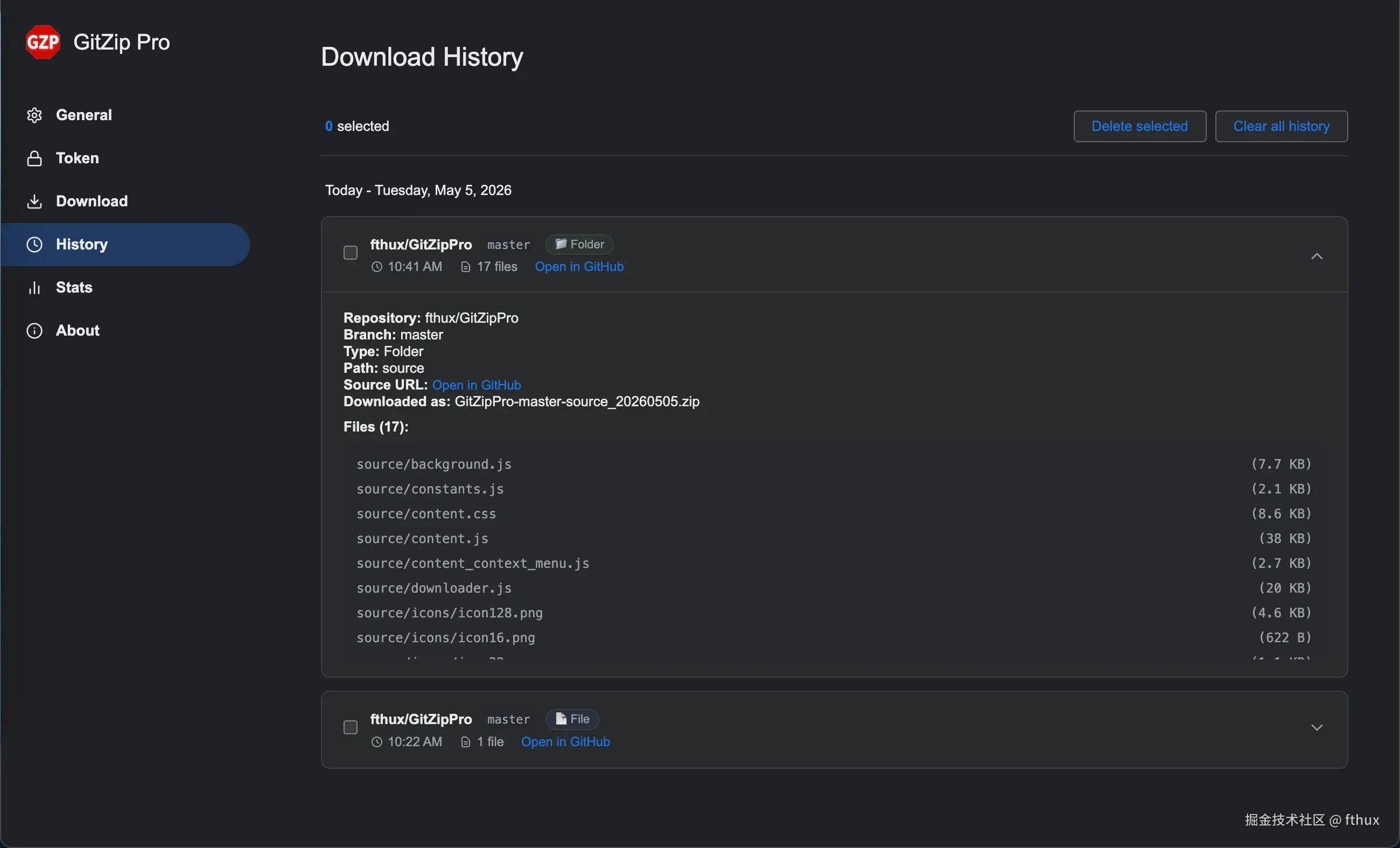Click the source/content.css file row
Image resolution: width=1400 pixels, height=848 pixels.
click(834, 514)
